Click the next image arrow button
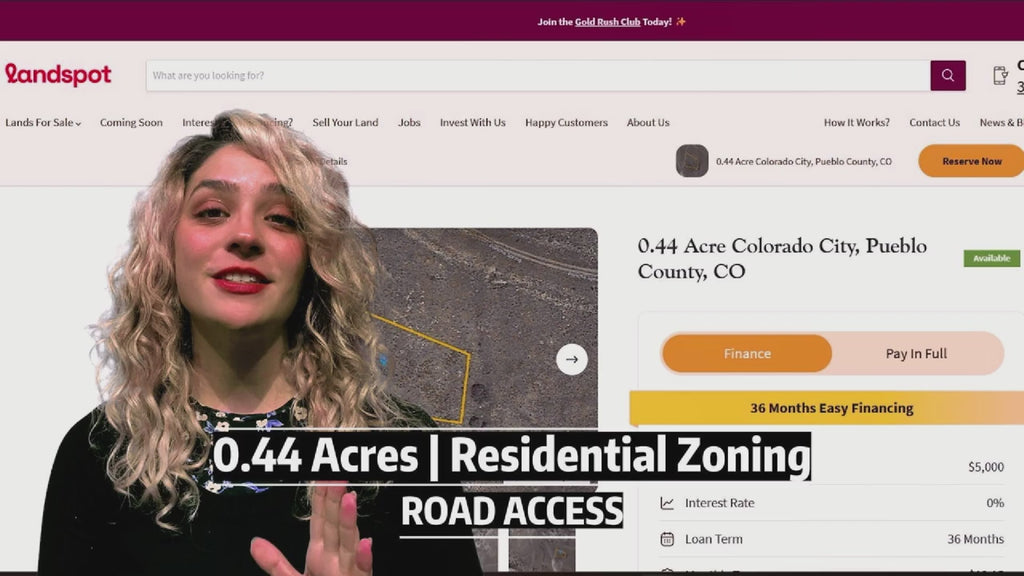This screenshot has height=576, width=1024. click(x=571, y=359)
